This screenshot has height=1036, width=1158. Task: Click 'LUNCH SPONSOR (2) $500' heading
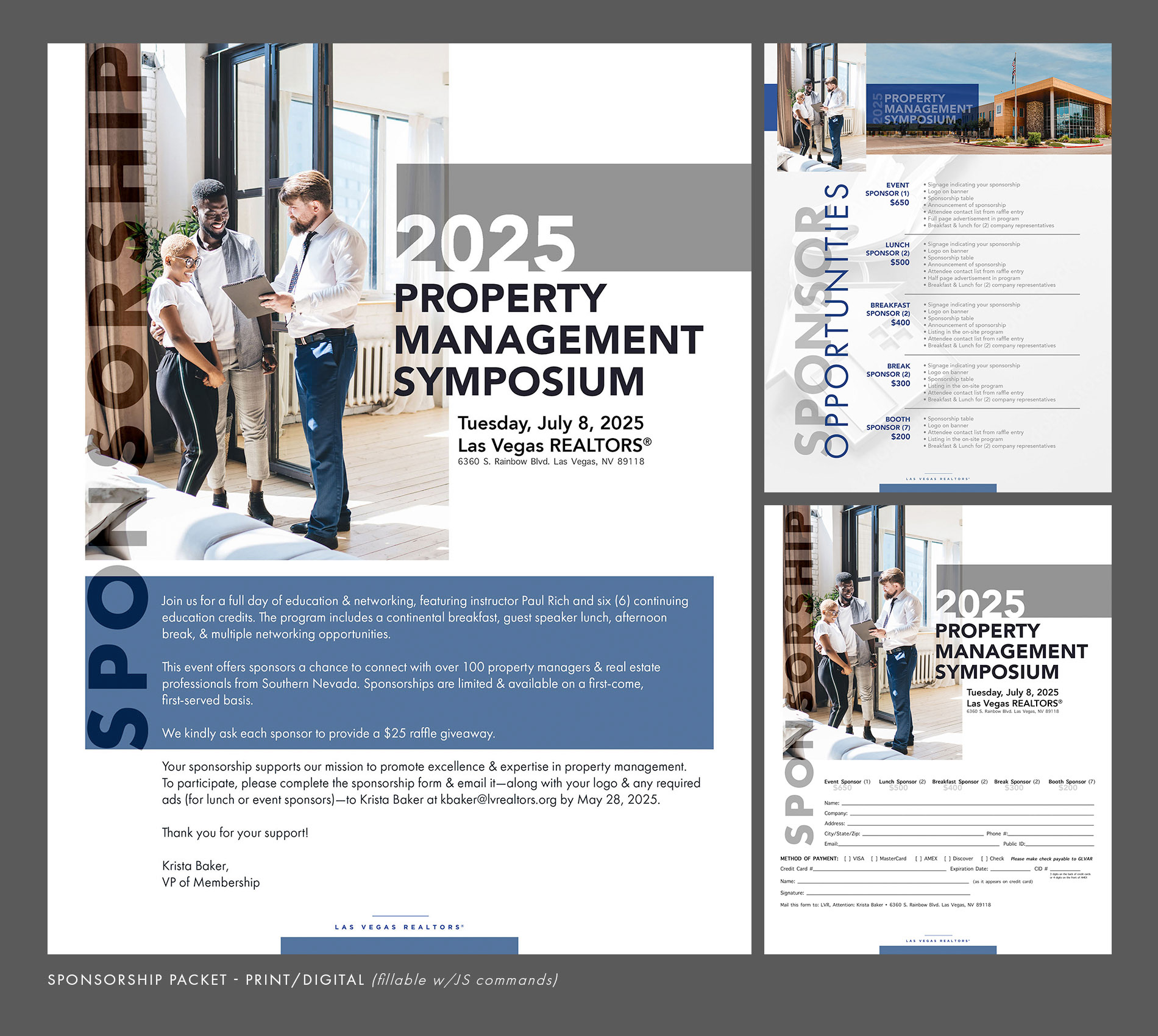pos(887,254)
